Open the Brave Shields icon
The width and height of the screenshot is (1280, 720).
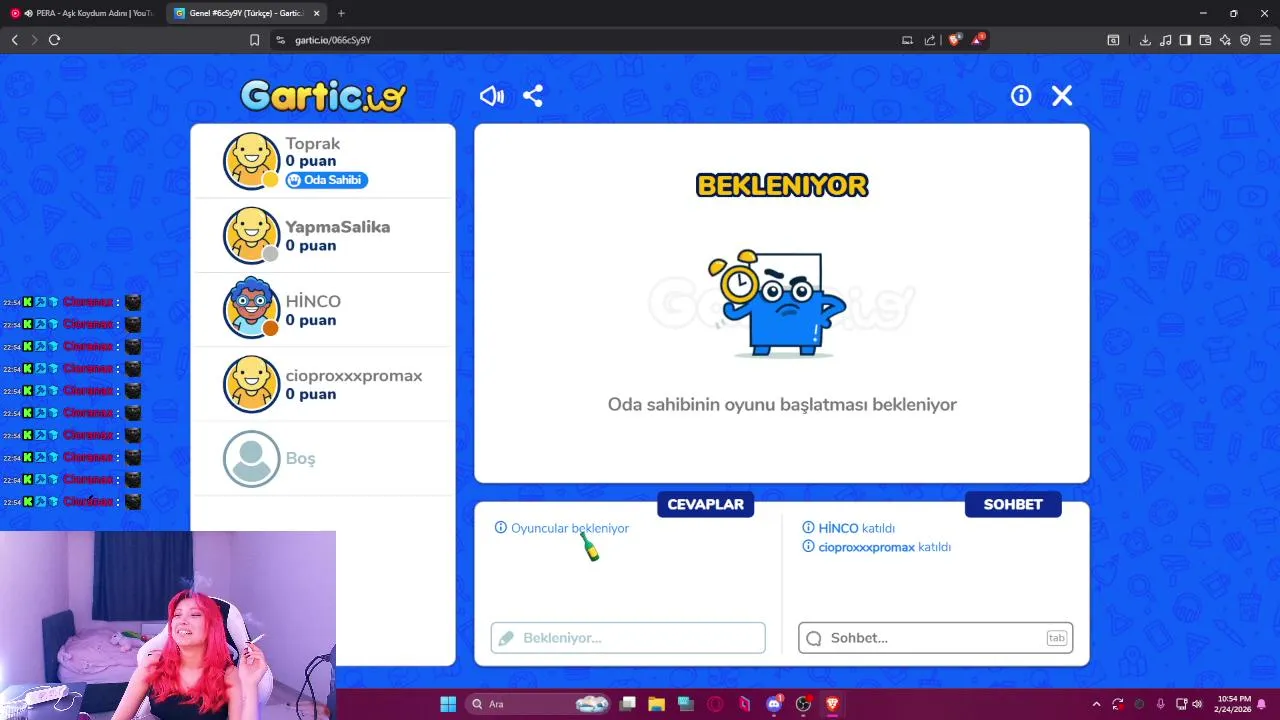coord(954,40)
